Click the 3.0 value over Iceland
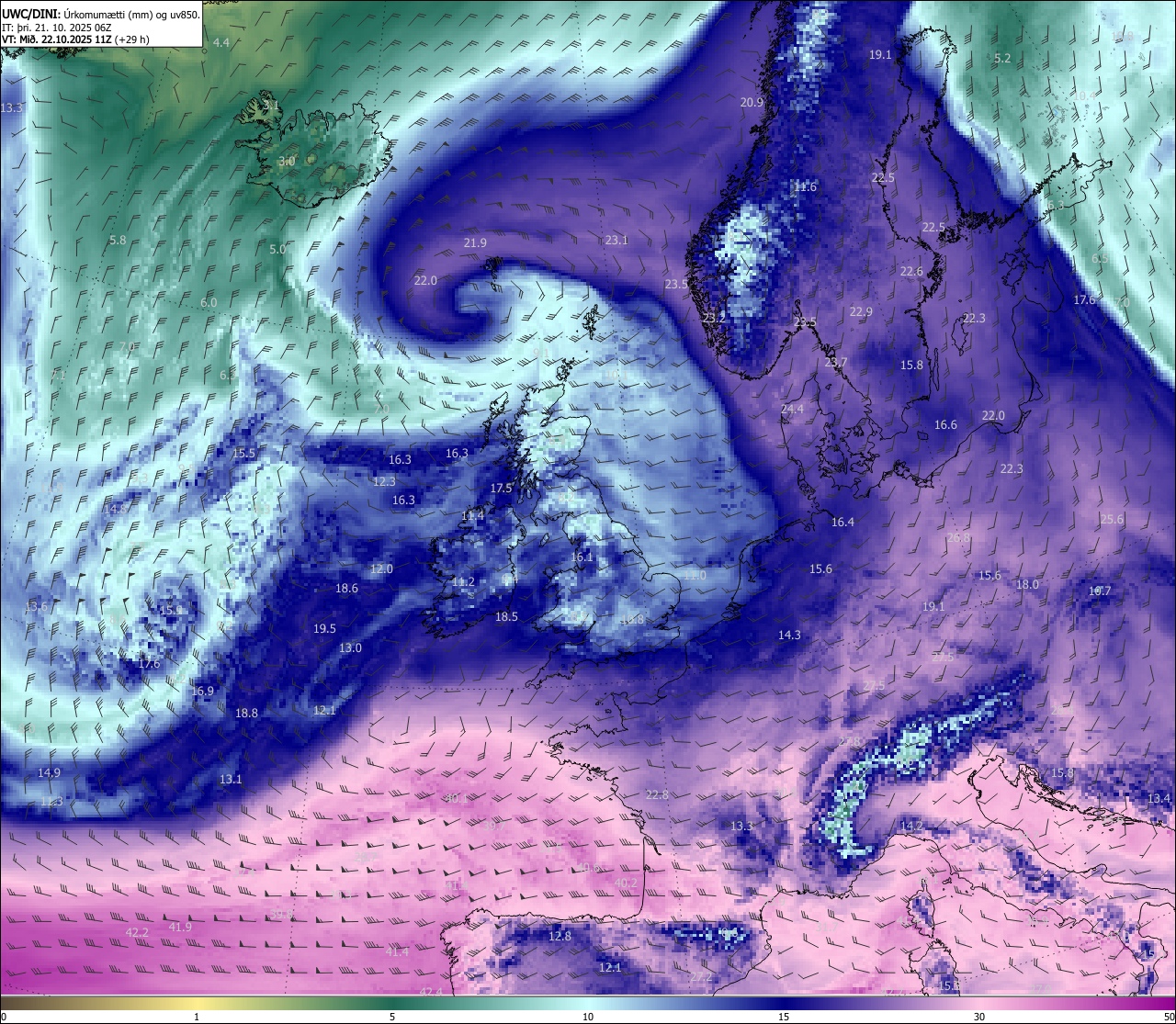 click(x=287, y=162)
